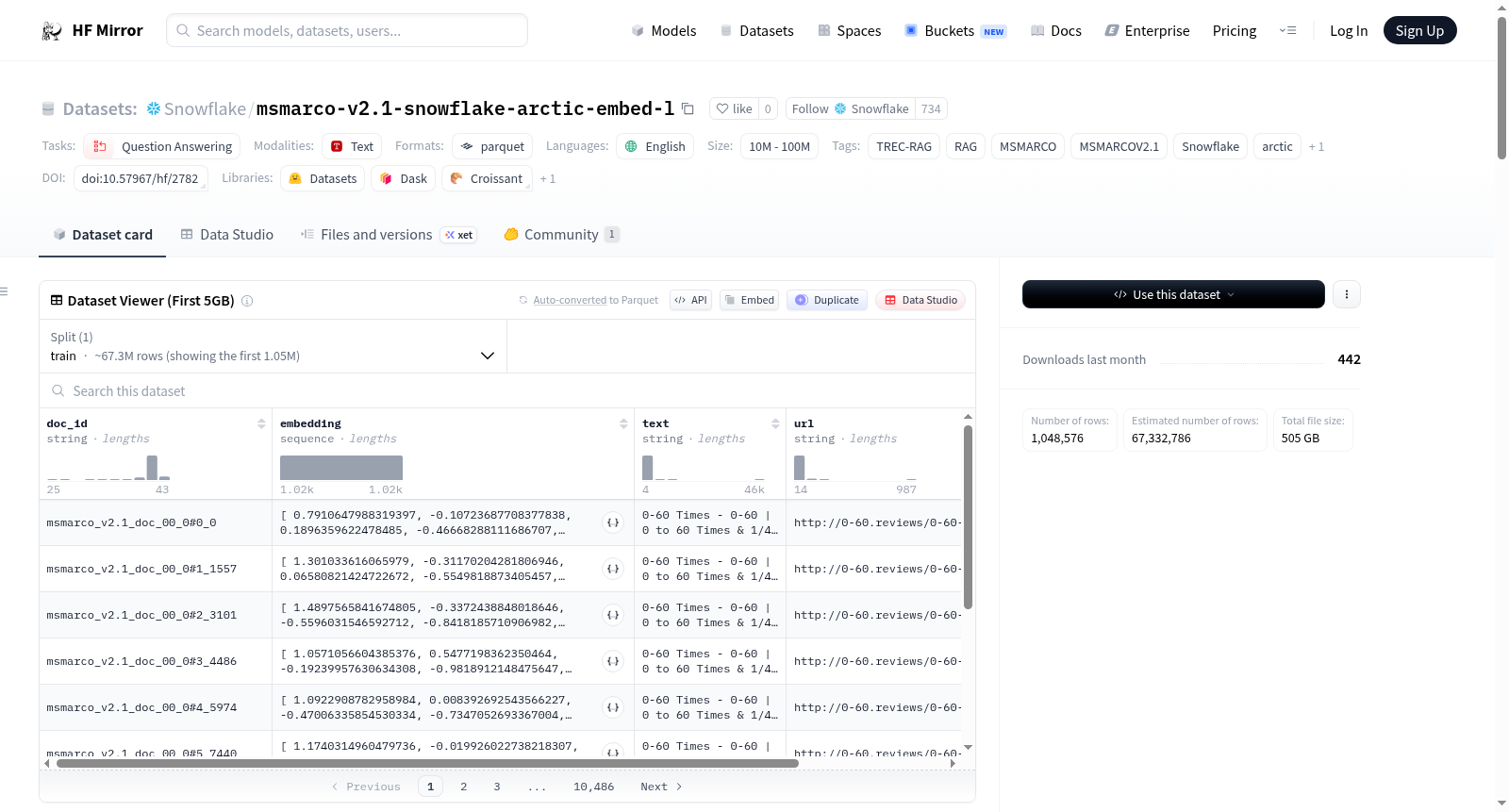This screenshot has width=1509, height=812.
Task: Jump to last page 10,486
Action: (594, 787)
